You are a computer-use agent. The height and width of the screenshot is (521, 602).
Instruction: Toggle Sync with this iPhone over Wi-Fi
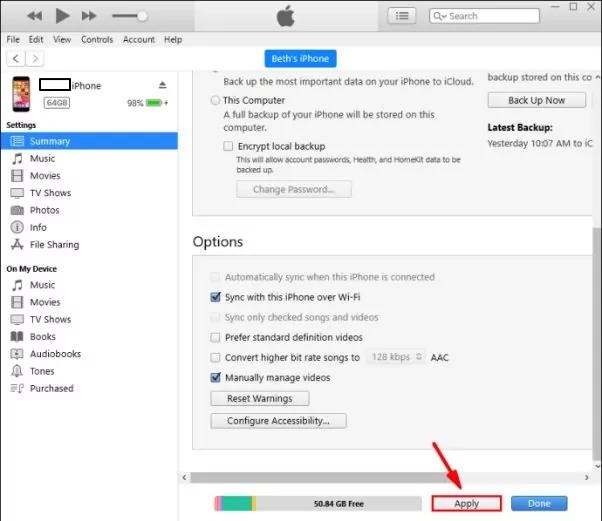(x=216, y=297)
